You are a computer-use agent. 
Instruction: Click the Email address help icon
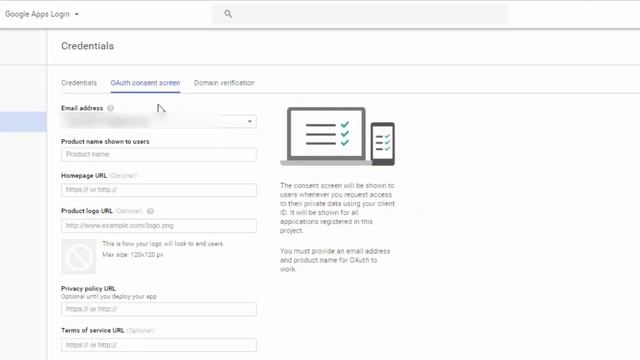click(110, 108)
